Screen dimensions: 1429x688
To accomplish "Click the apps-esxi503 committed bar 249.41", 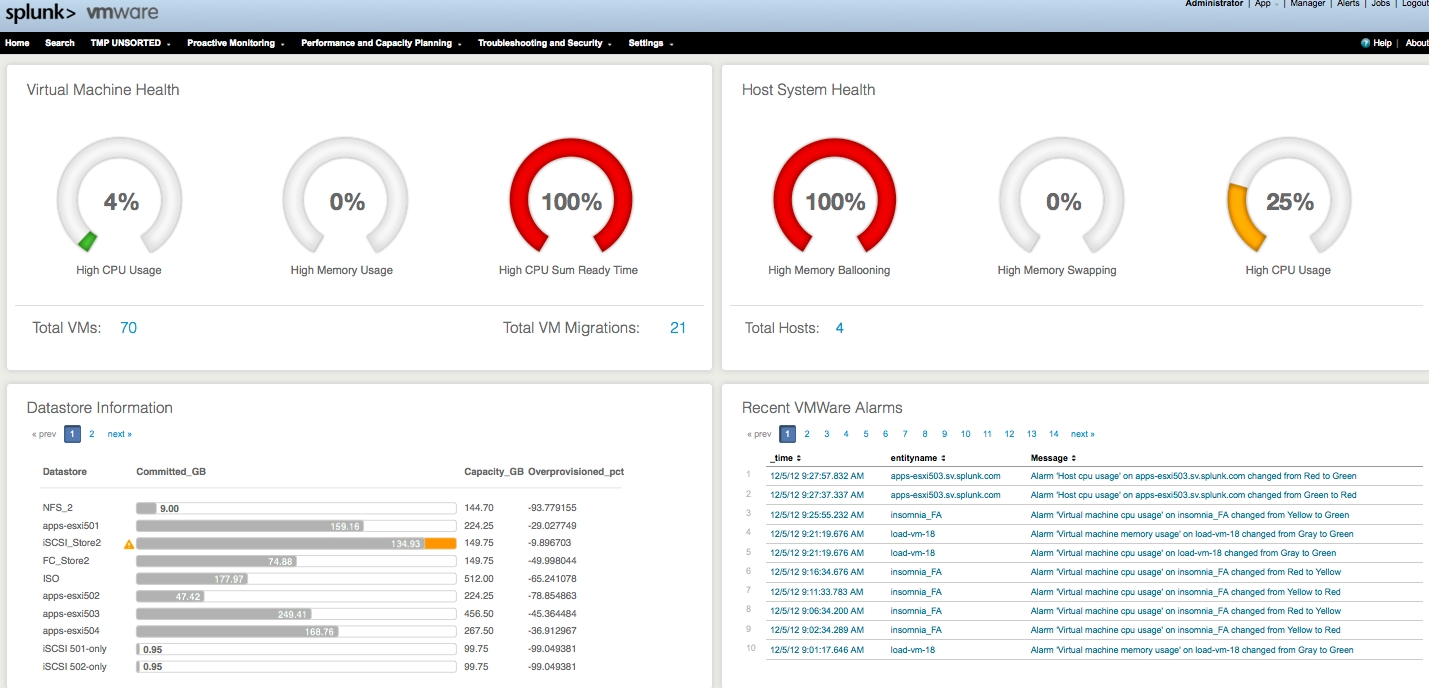I will tap(296, 613).
